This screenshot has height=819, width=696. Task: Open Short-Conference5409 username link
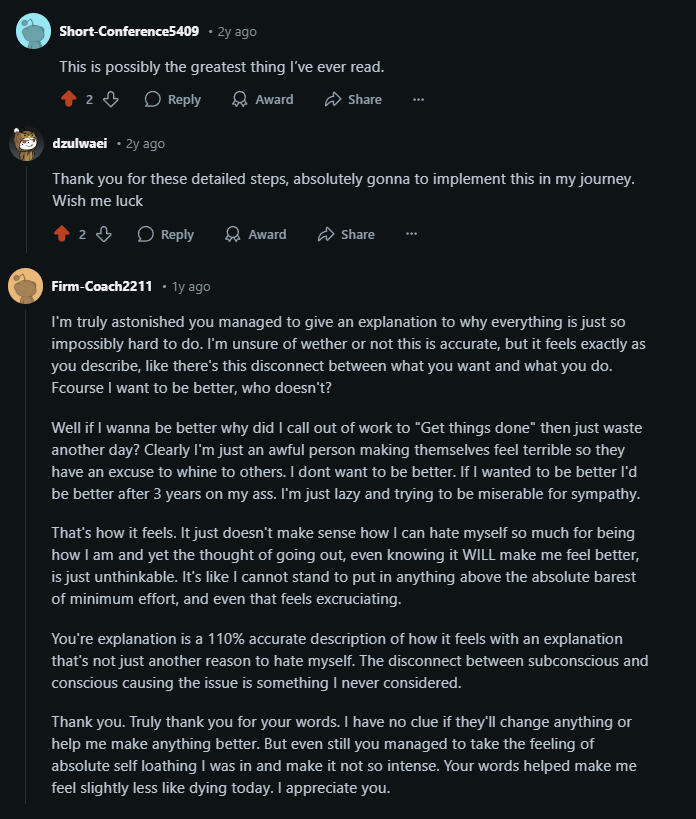[x=129, y=31]
